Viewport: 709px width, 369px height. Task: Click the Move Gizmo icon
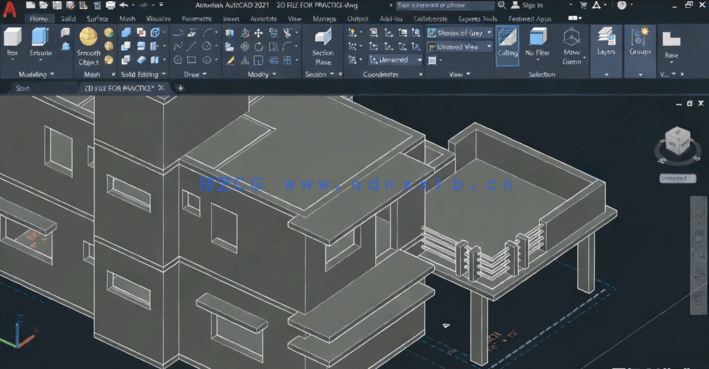tap(572, 46)
